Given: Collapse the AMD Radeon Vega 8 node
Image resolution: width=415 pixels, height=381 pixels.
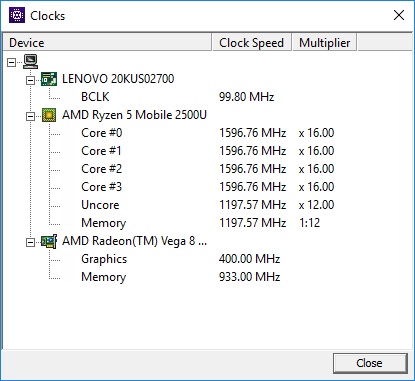Looking at the screenshot, I should tap(30, 242).
